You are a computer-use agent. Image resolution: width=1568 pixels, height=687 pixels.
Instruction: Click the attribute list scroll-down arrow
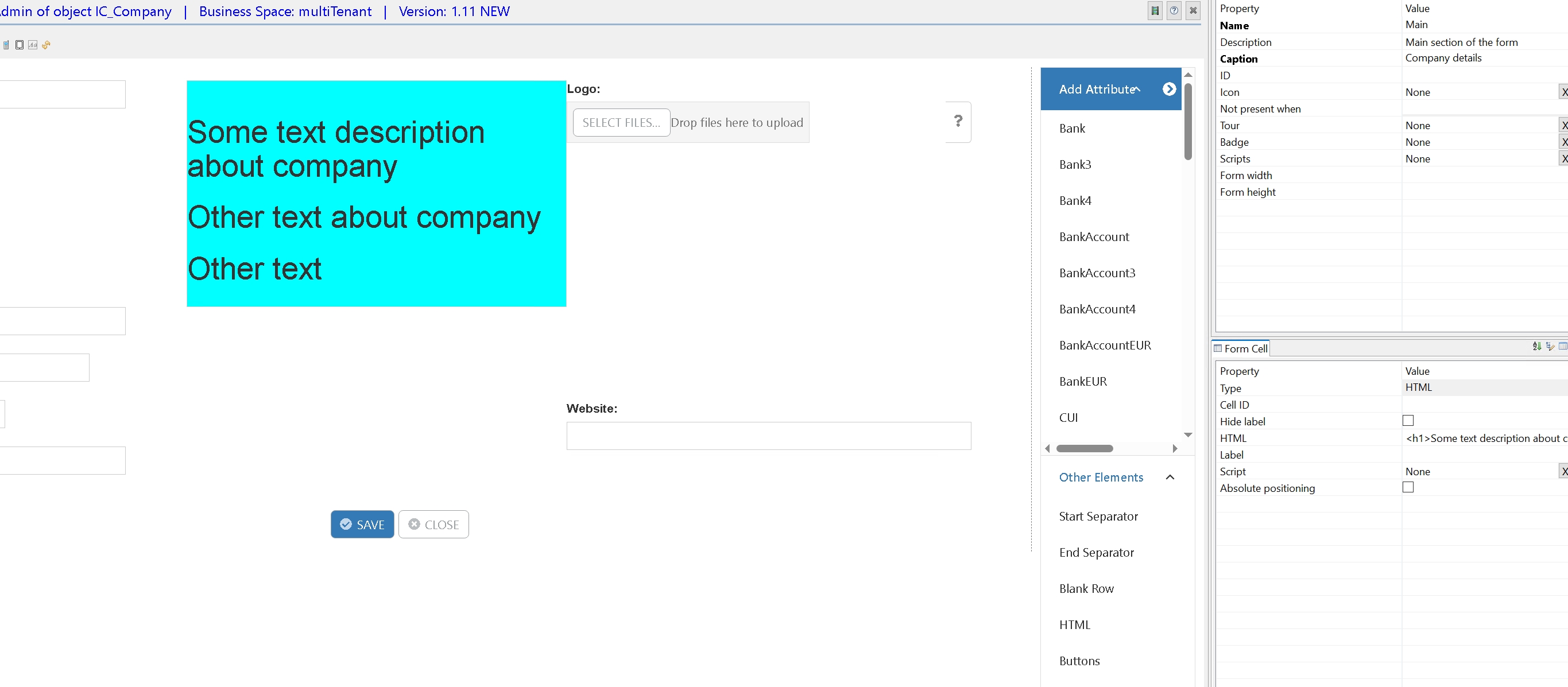click(1187, 434)
